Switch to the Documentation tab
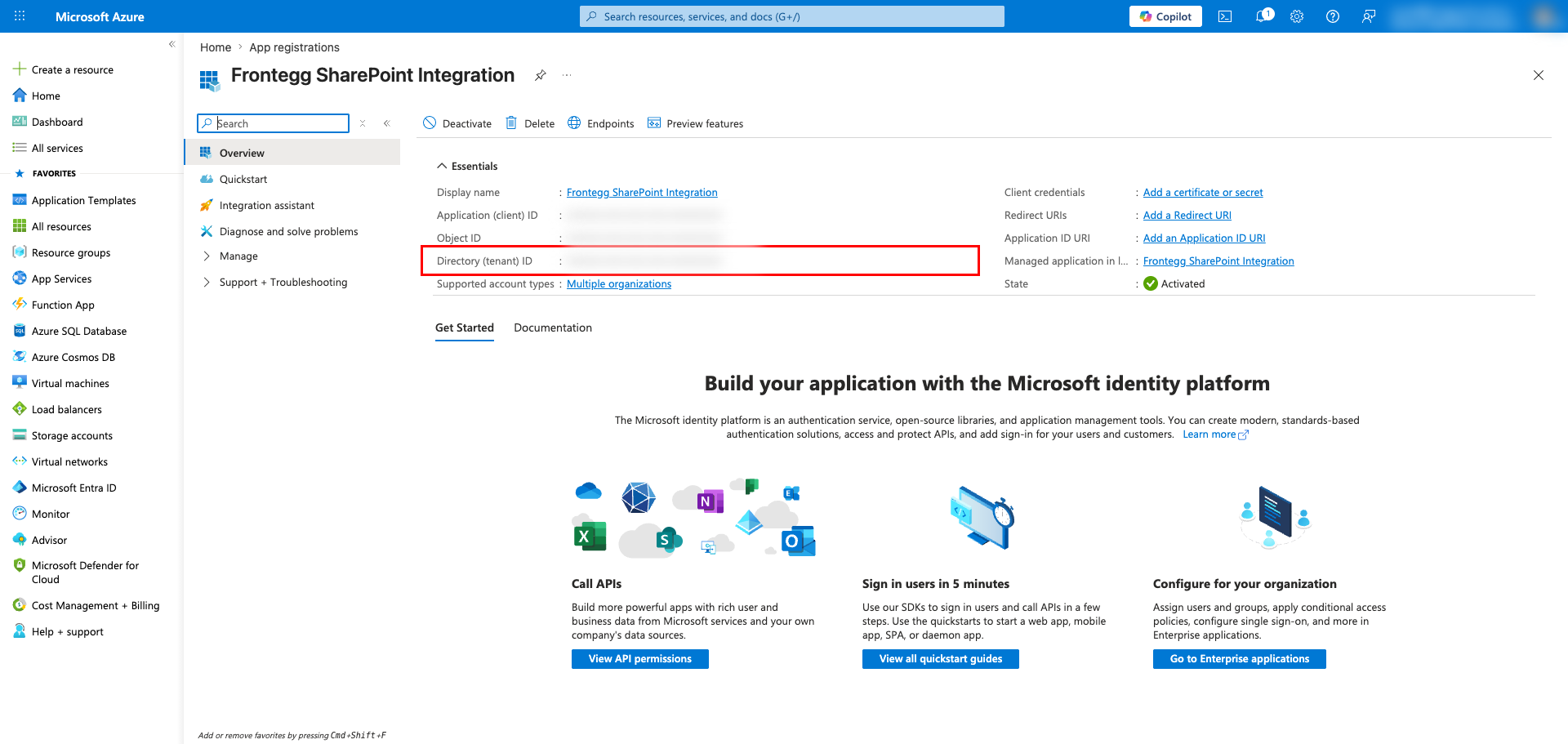Viewport: 1568px width, 744px height. point(553,327)
